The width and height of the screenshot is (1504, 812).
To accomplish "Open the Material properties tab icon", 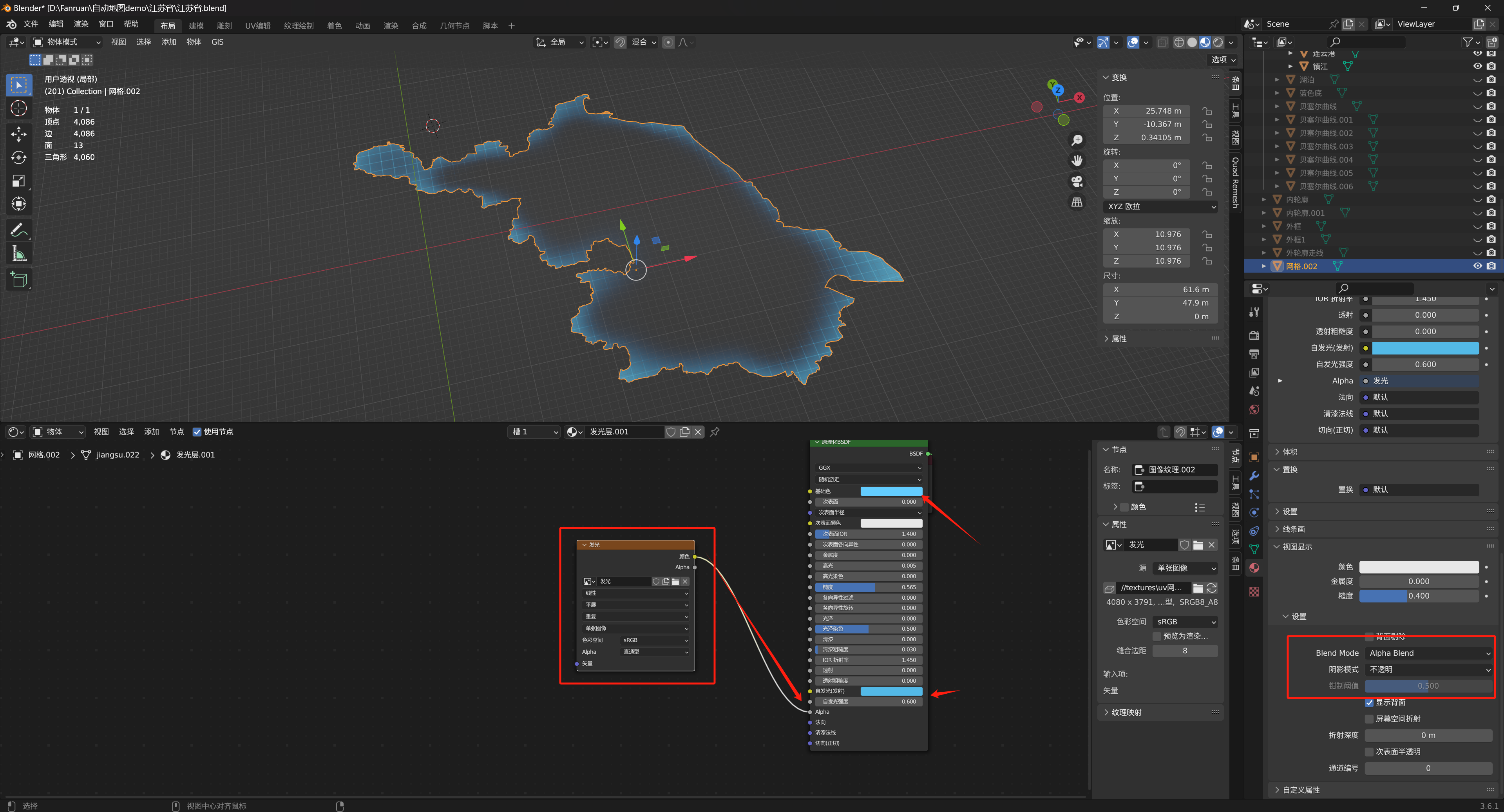I will 1254,568.
